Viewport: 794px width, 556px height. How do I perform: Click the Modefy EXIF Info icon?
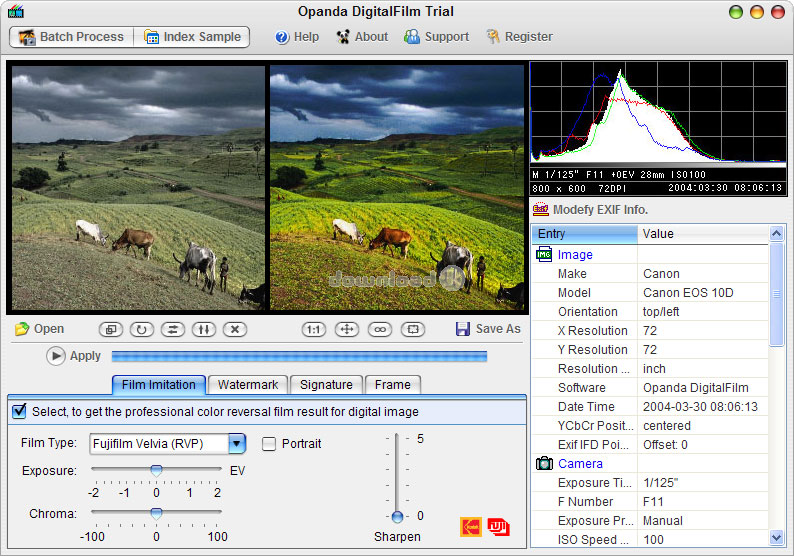click(541, 209)
